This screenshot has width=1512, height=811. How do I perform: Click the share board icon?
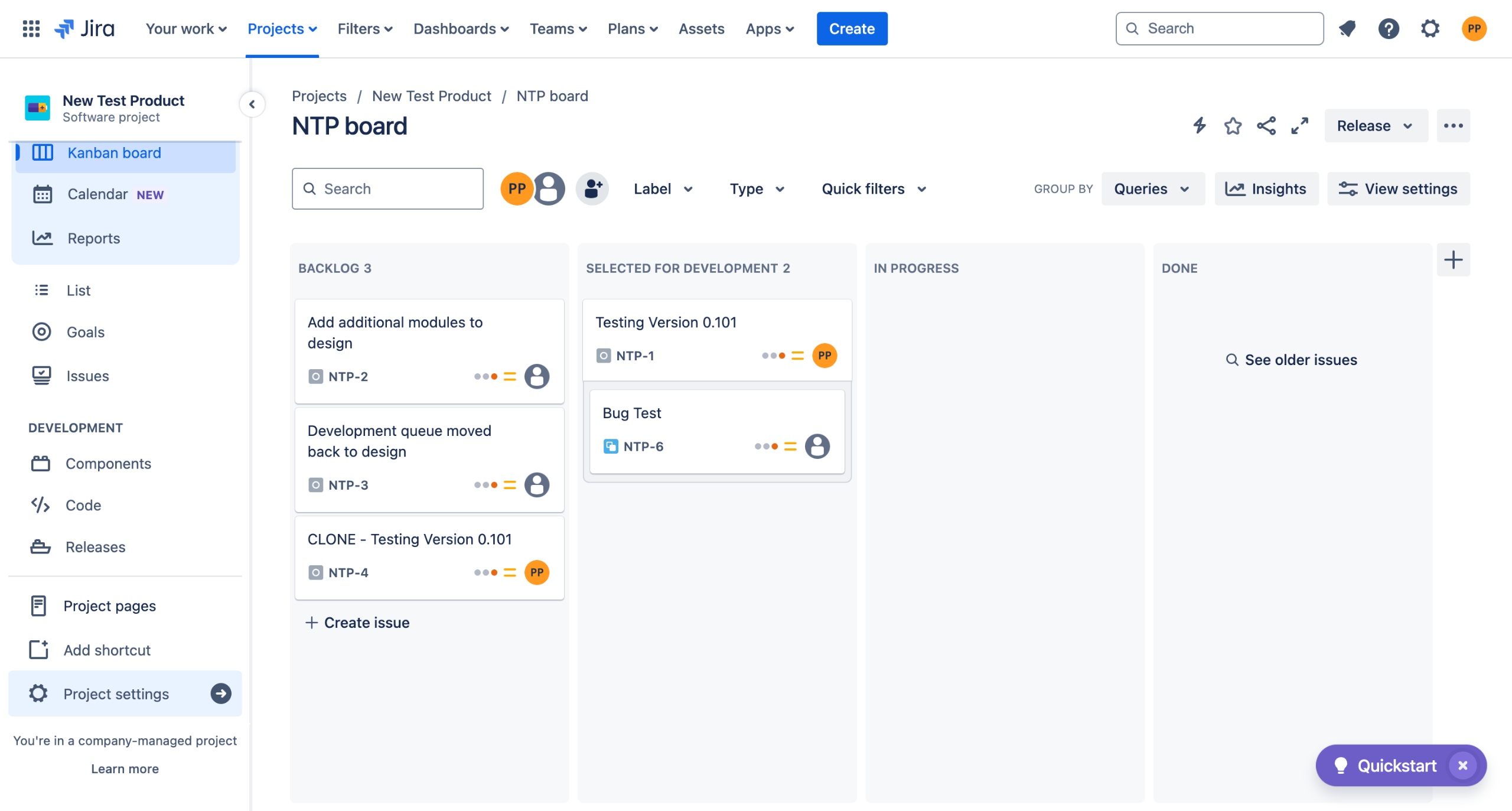pyautogui.click(x=1266, y=125)
